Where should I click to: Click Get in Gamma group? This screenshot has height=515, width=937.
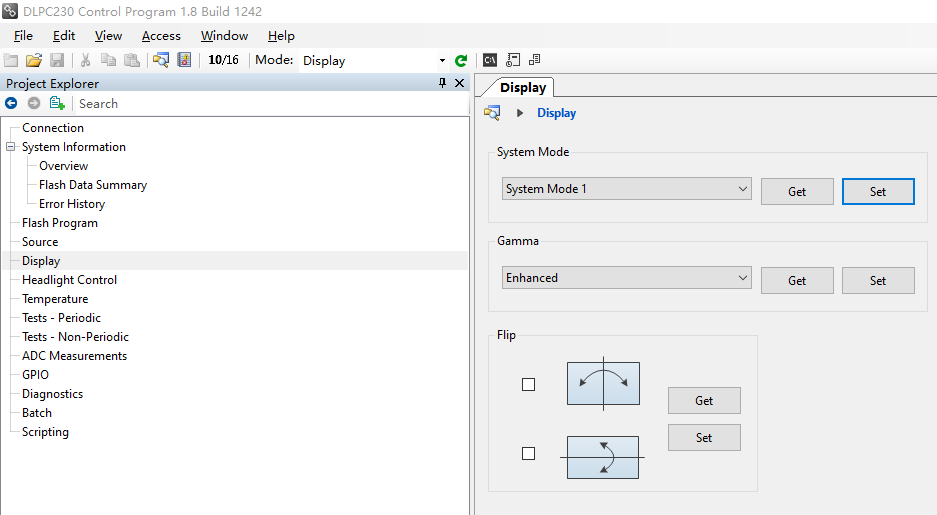[x=797, y=280]
